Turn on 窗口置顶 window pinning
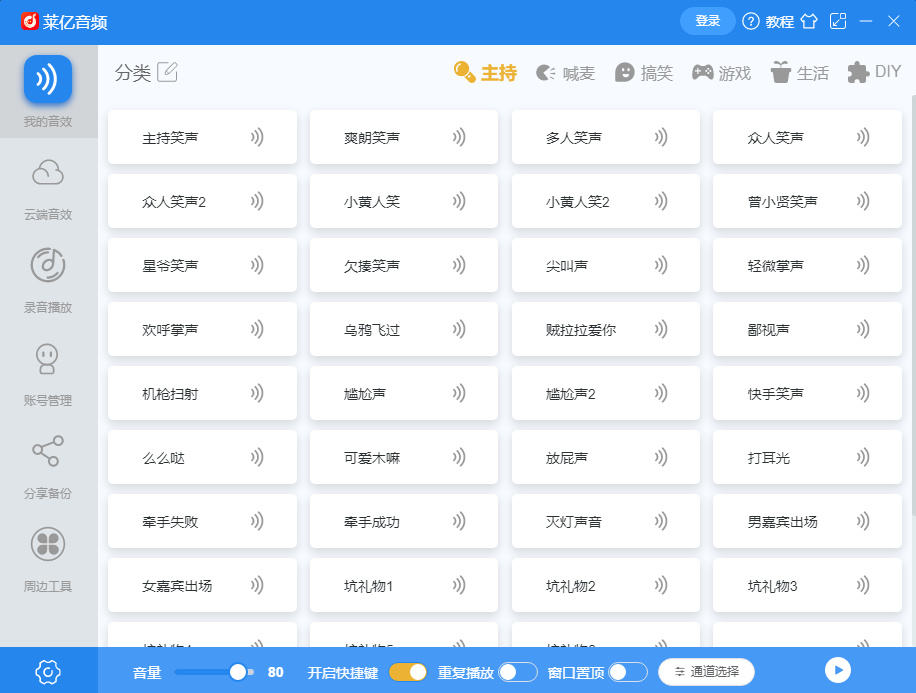The width and height of the screenshot is (916, 693). point(629,673)
